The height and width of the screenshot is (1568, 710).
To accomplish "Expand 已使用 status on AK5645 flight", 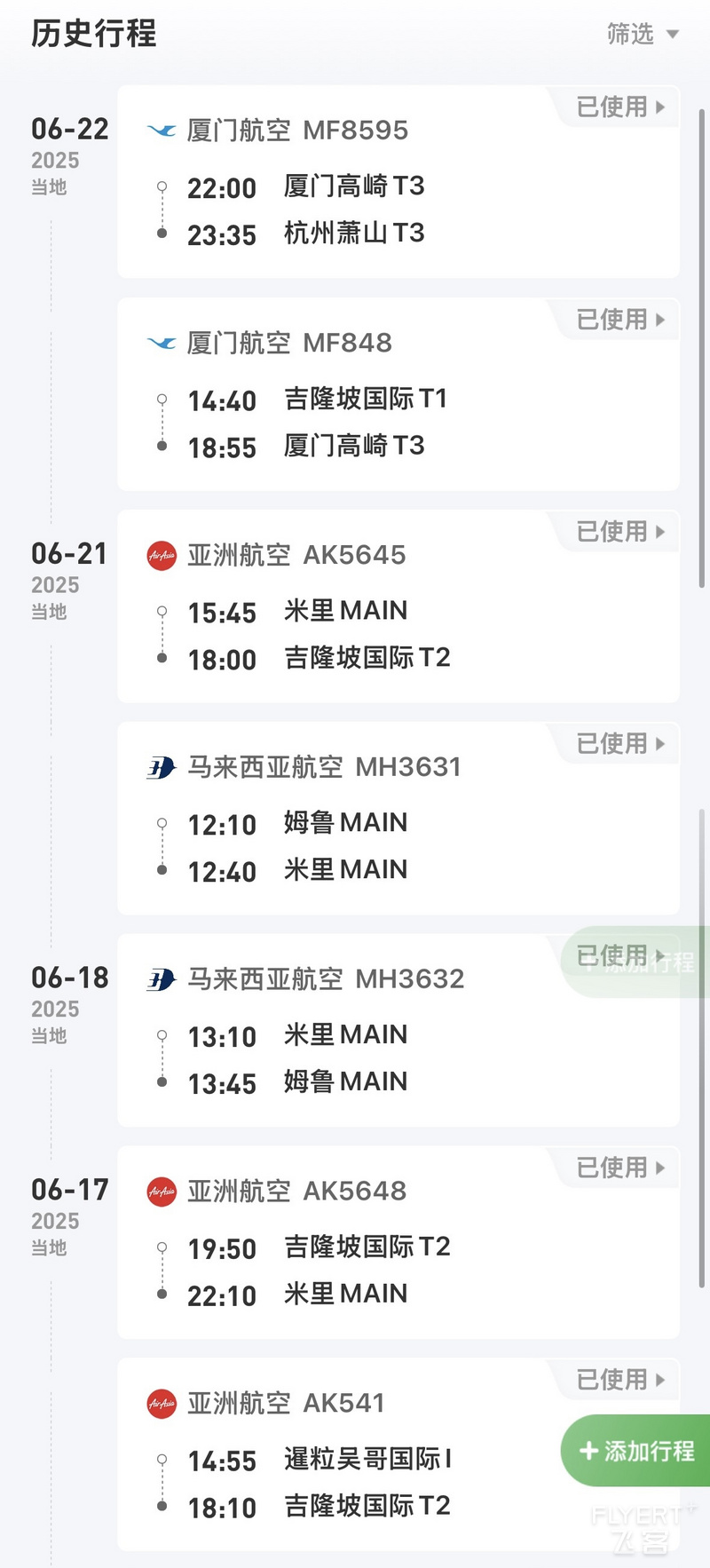I will pyautogui.click(x=620, y=532).
